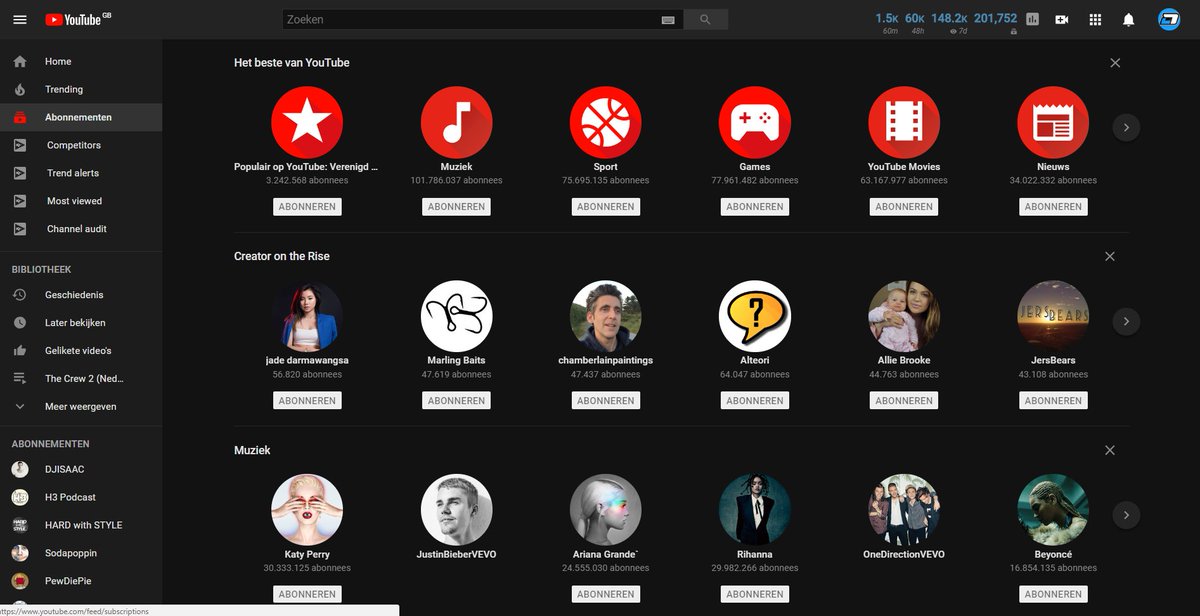Open JustinBieberVEVO channel thumbnail
The width and height of the screenshot is (1200, 616).
click(x=456, y=510)
